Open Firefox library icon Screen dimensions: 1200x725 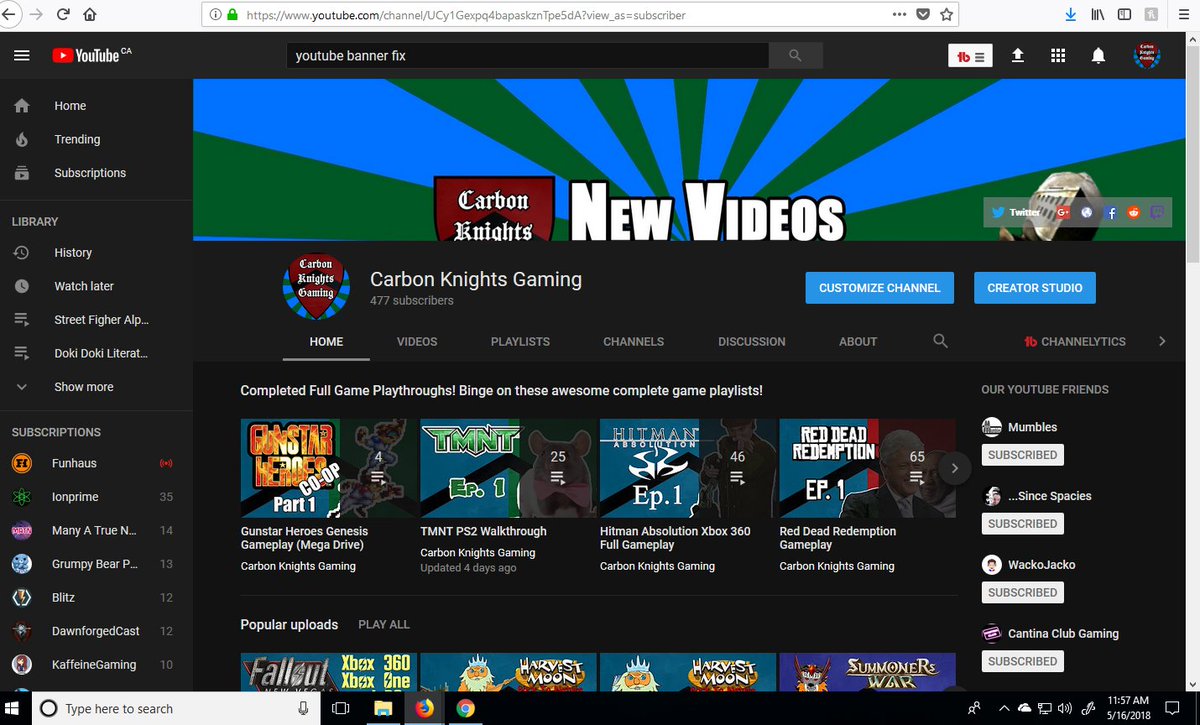point(1098,15)
